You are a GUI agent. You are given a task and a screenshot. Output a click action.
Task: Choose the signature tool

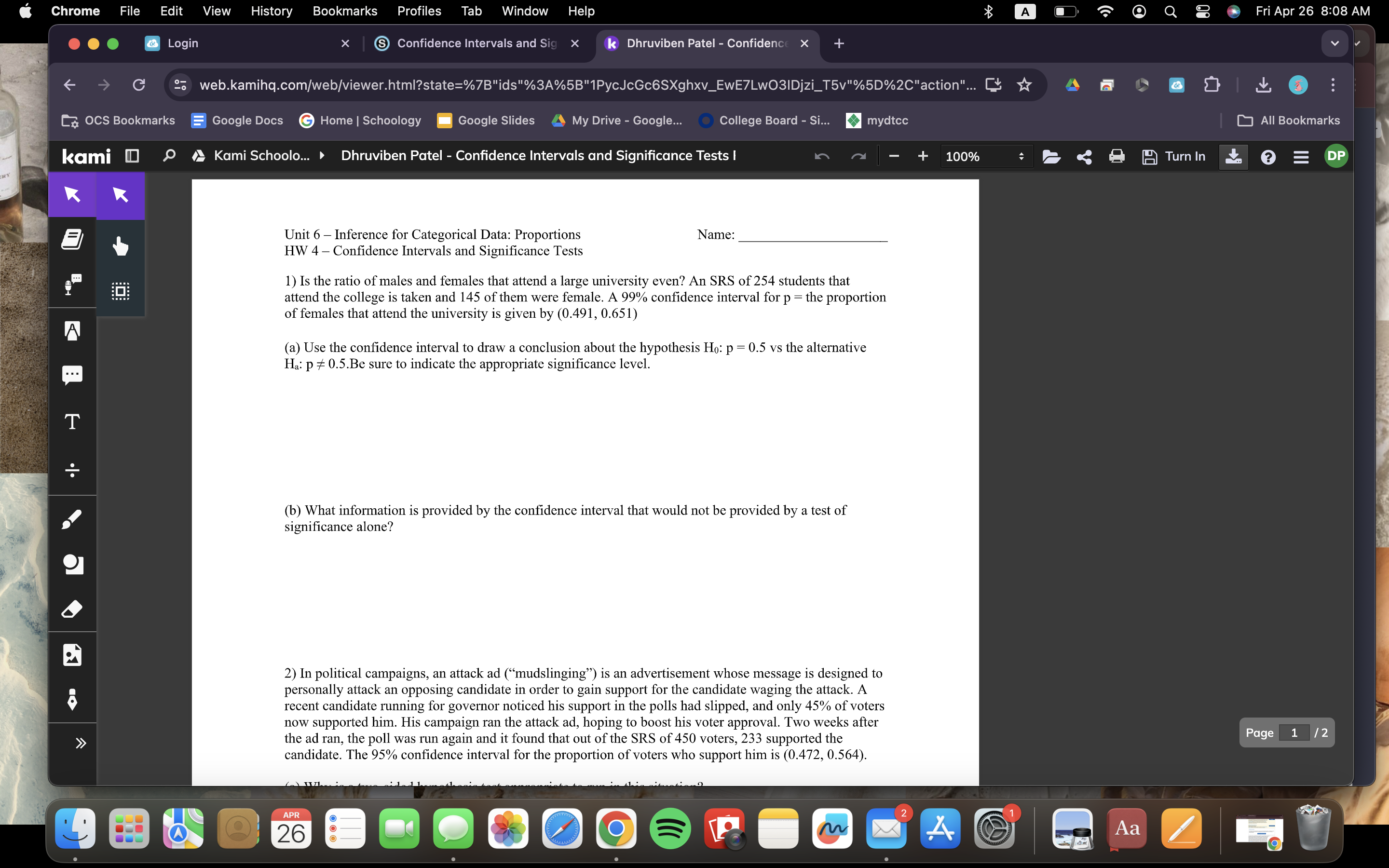click(72, 700)
